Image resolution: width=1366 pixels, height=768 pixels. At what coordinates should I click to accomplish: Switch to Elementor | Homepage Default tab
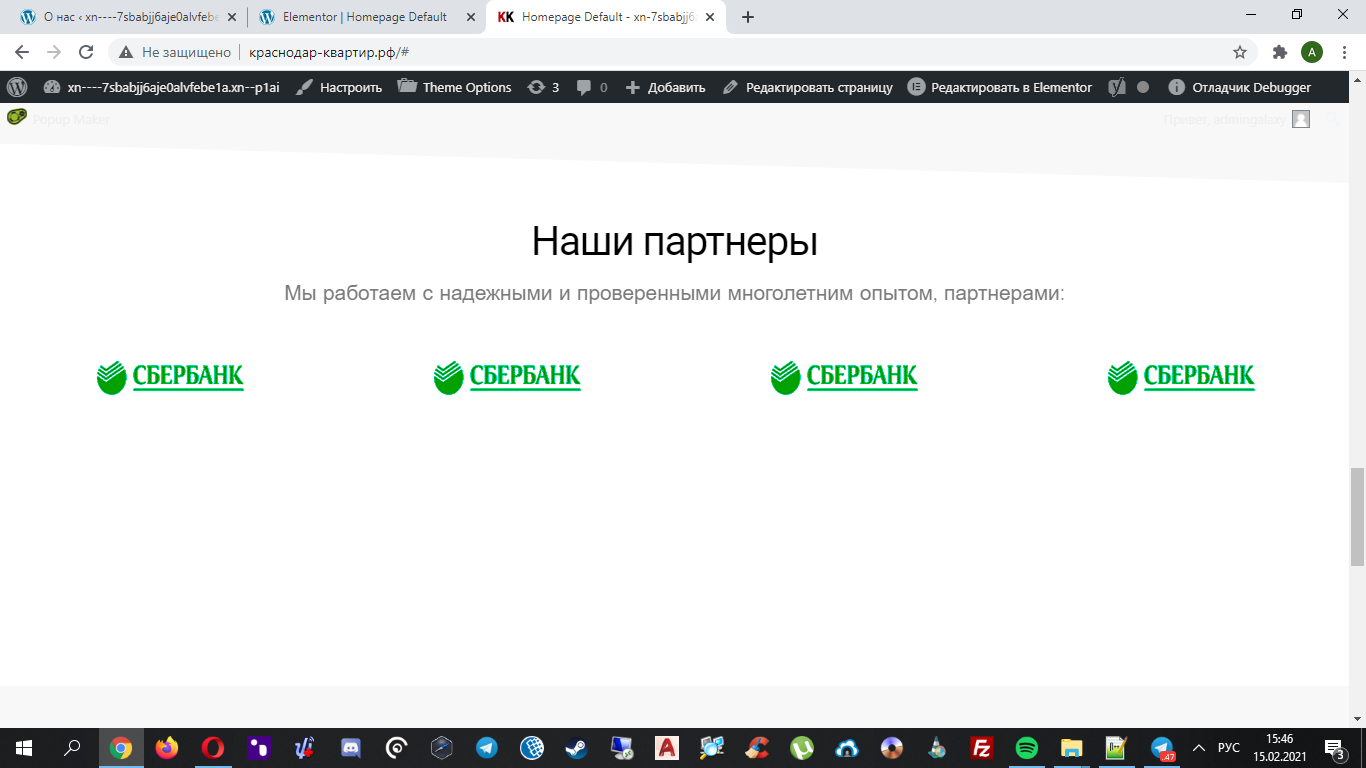(x=364, y=17)
